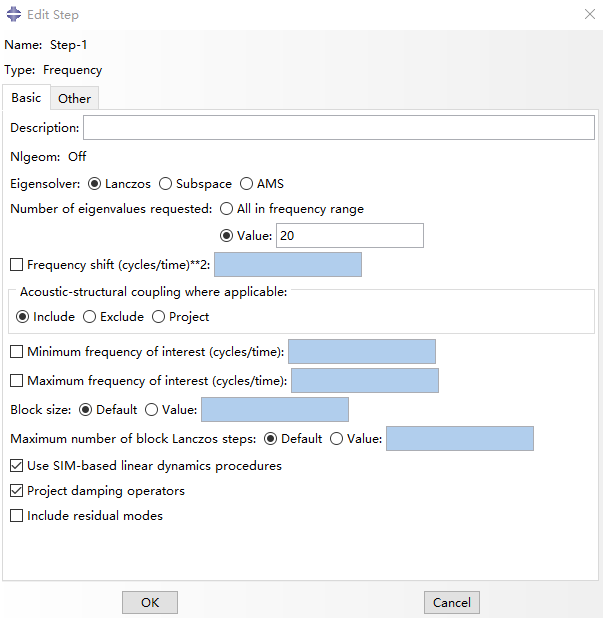The height and width of the screenshot is (618, 603).
Task: Select the Basic tab
Action: tap(26, 97)
